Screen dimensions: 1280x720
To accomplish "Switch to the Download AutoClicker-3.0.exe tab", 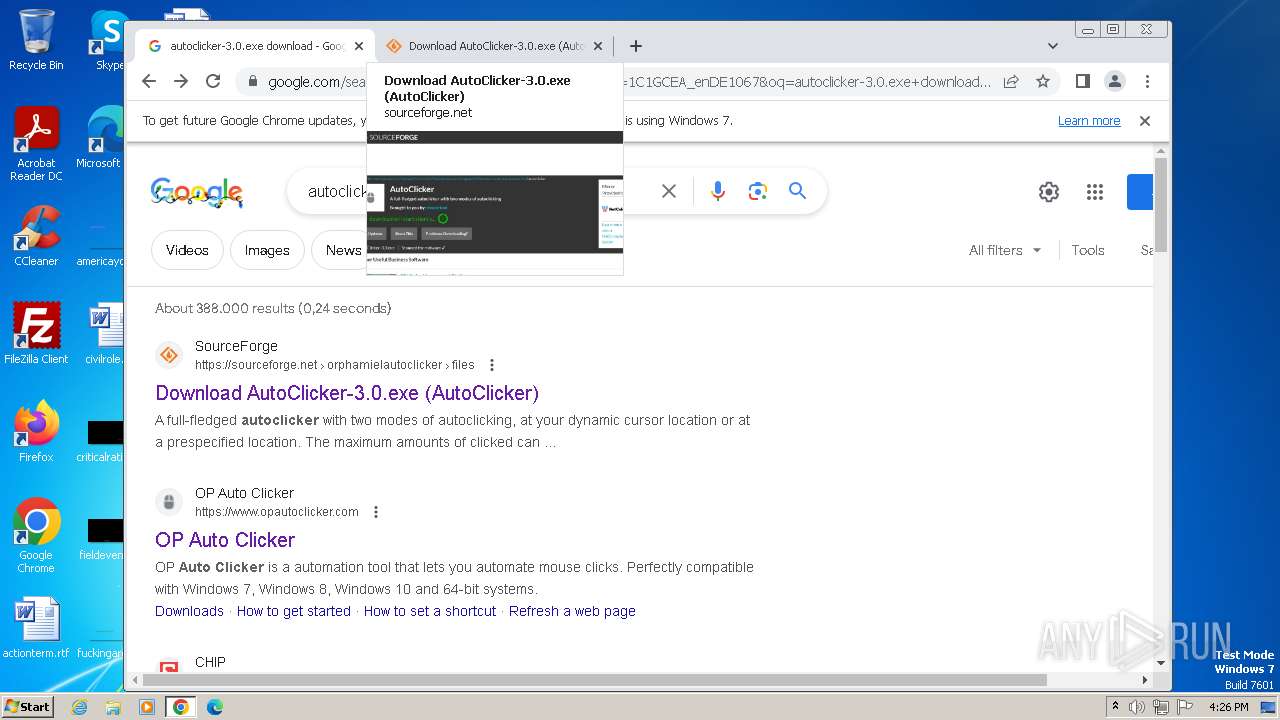I will (495, 46).
